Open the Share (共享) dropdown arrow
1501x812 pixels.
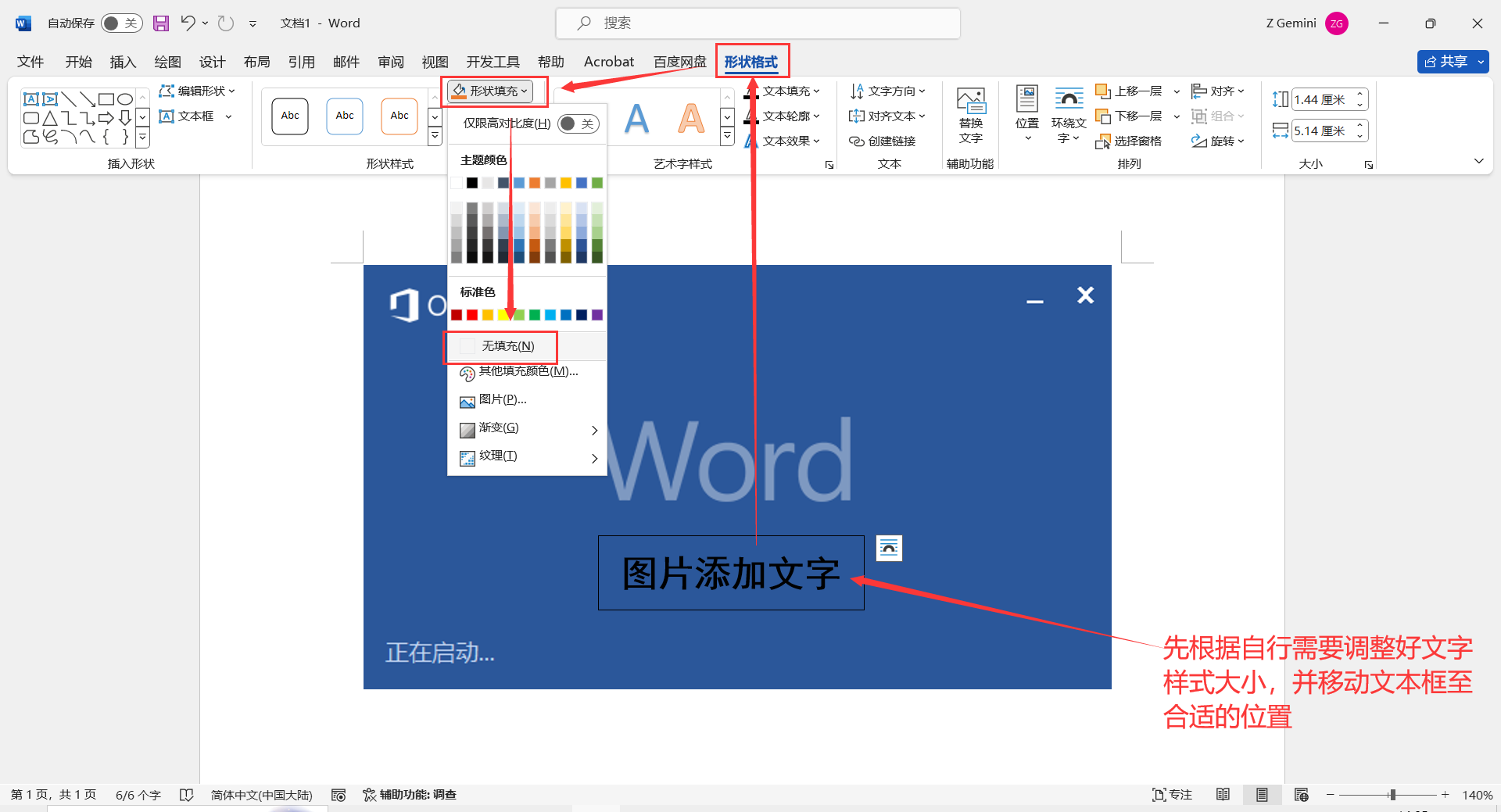tap(1481, 62)
